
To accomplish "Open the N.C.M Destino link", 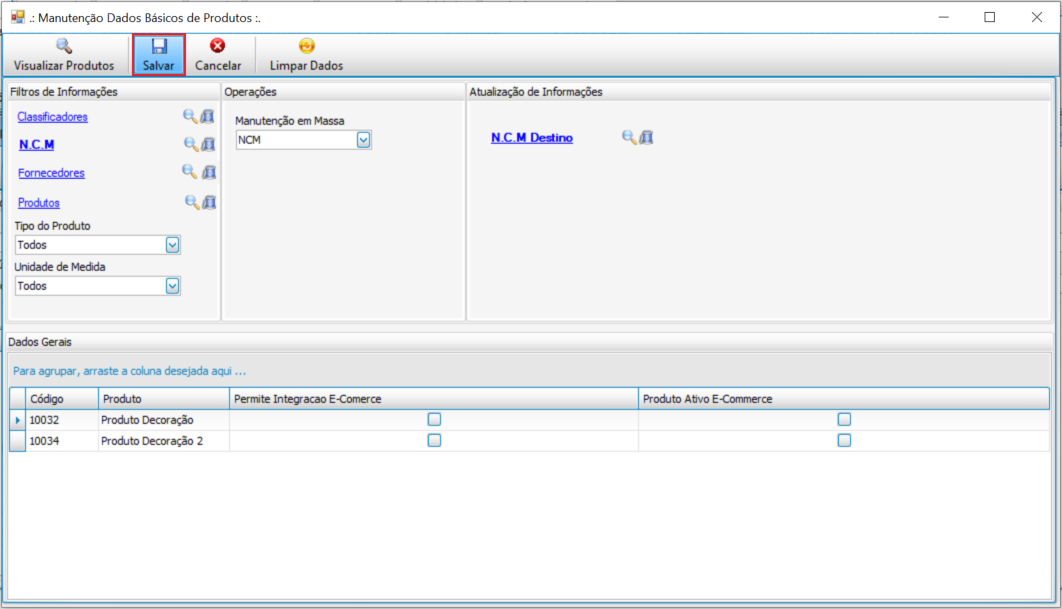I will click(532, 138).
